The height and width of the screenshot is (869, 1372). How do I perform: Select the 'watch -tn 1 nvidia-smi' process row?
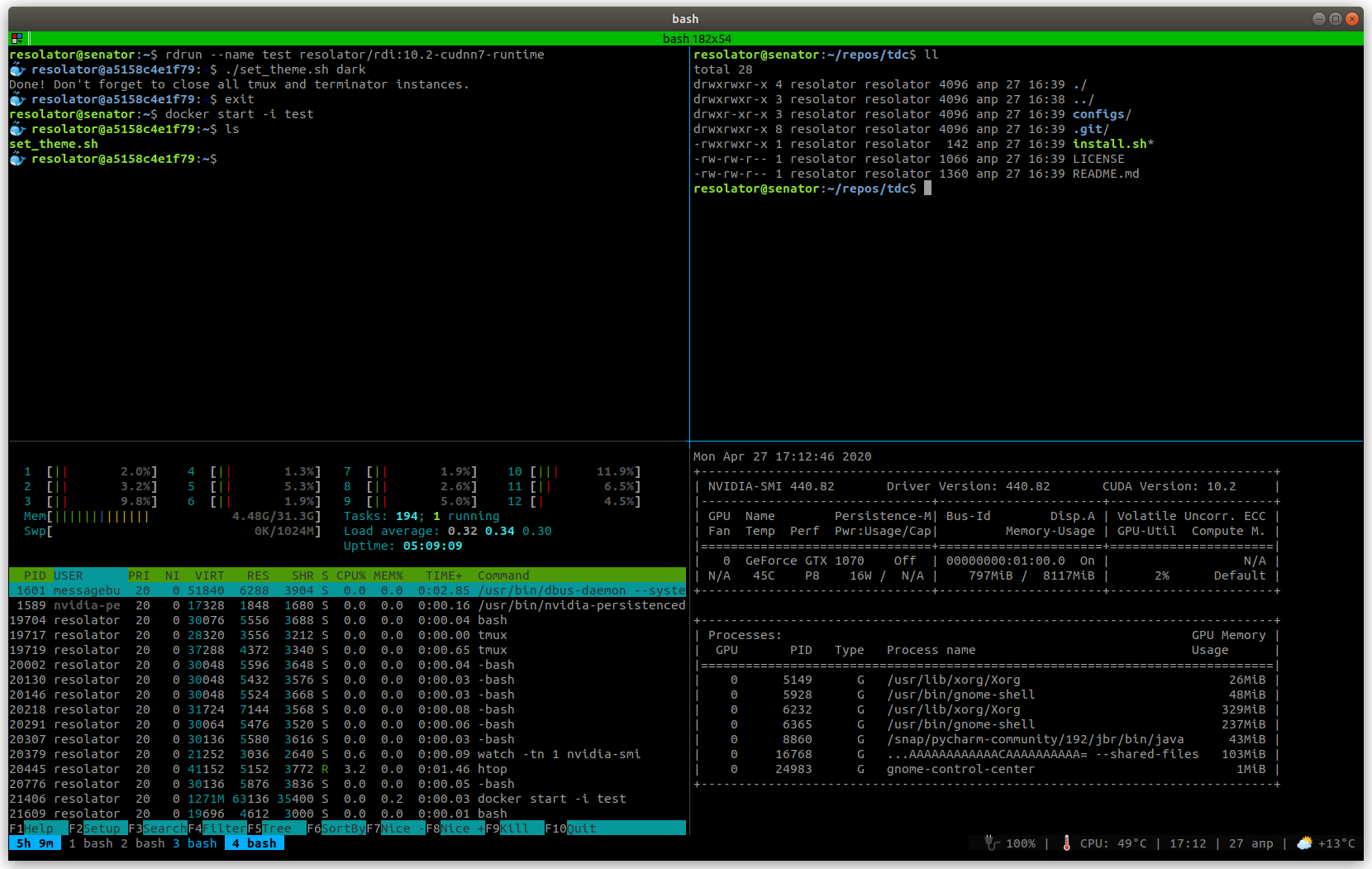[347, 754]
